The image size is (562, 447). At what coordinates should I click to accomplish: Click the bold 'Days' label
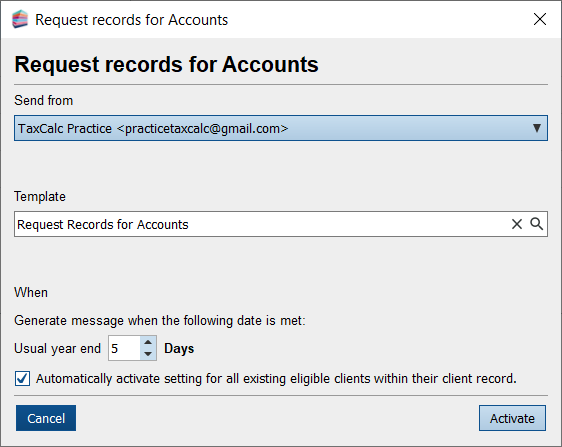pos(179,348)
